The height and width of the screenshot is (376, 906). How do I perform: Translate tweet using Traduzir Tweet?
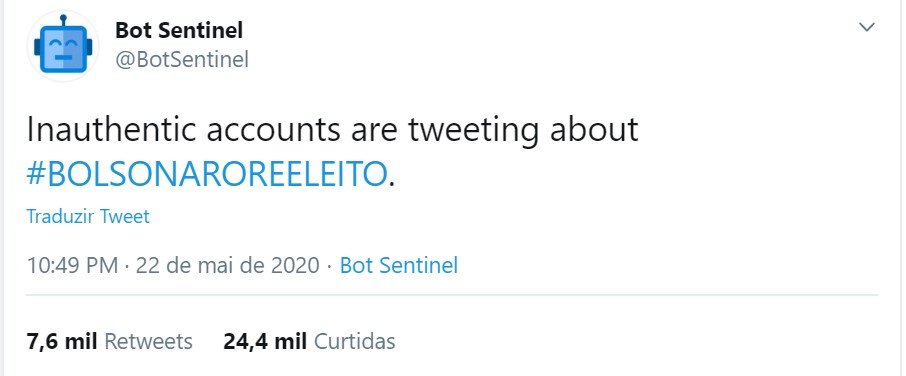(88, 217)
